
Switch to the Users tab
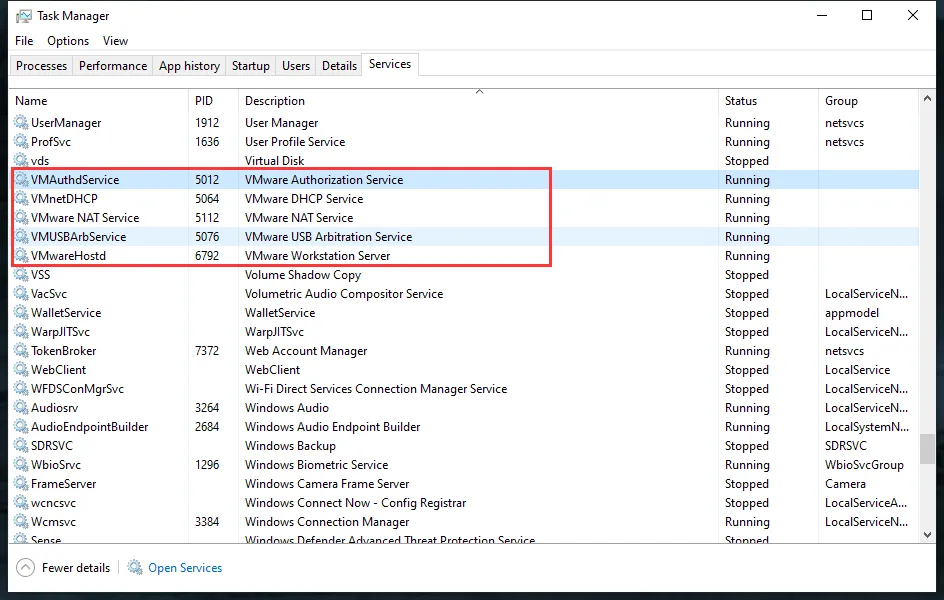[x=296, y=66]
